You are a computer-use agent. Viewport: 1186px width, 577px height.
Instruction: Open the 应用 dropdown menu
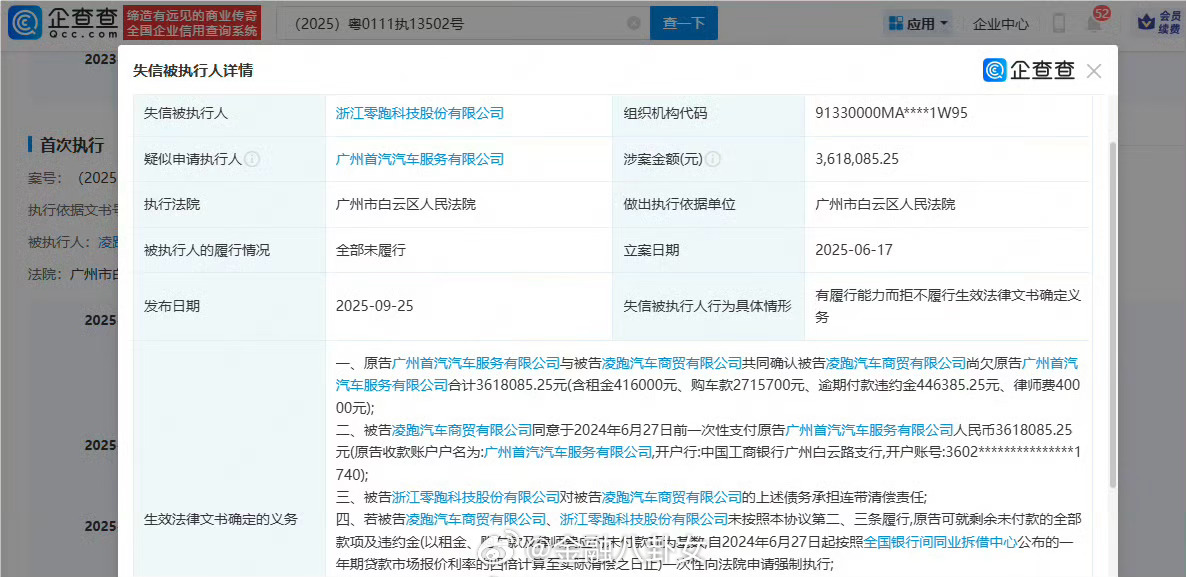(919, 24)
